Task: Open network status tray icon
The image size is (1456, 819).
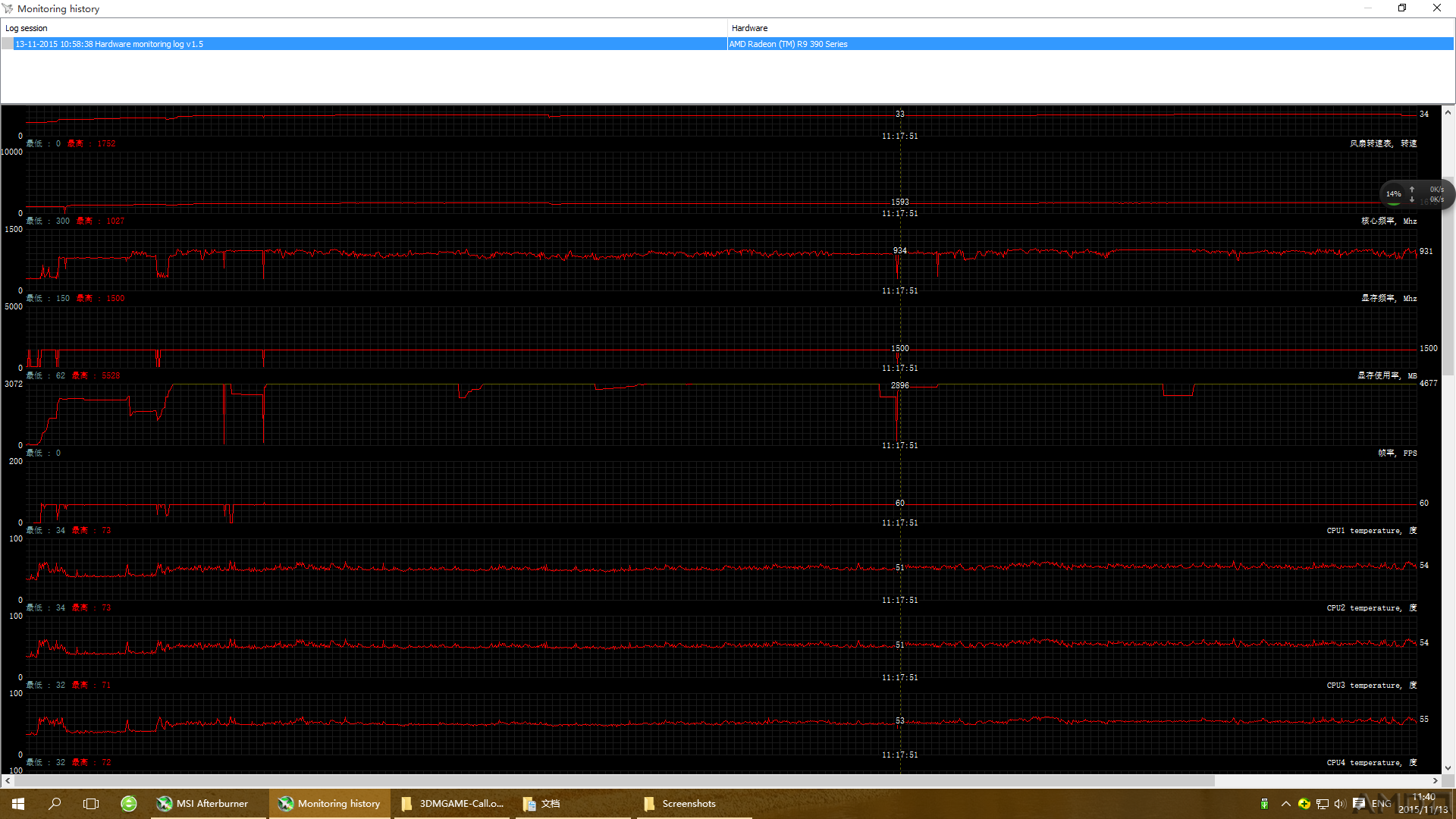Action: [x=1323, y=804]
